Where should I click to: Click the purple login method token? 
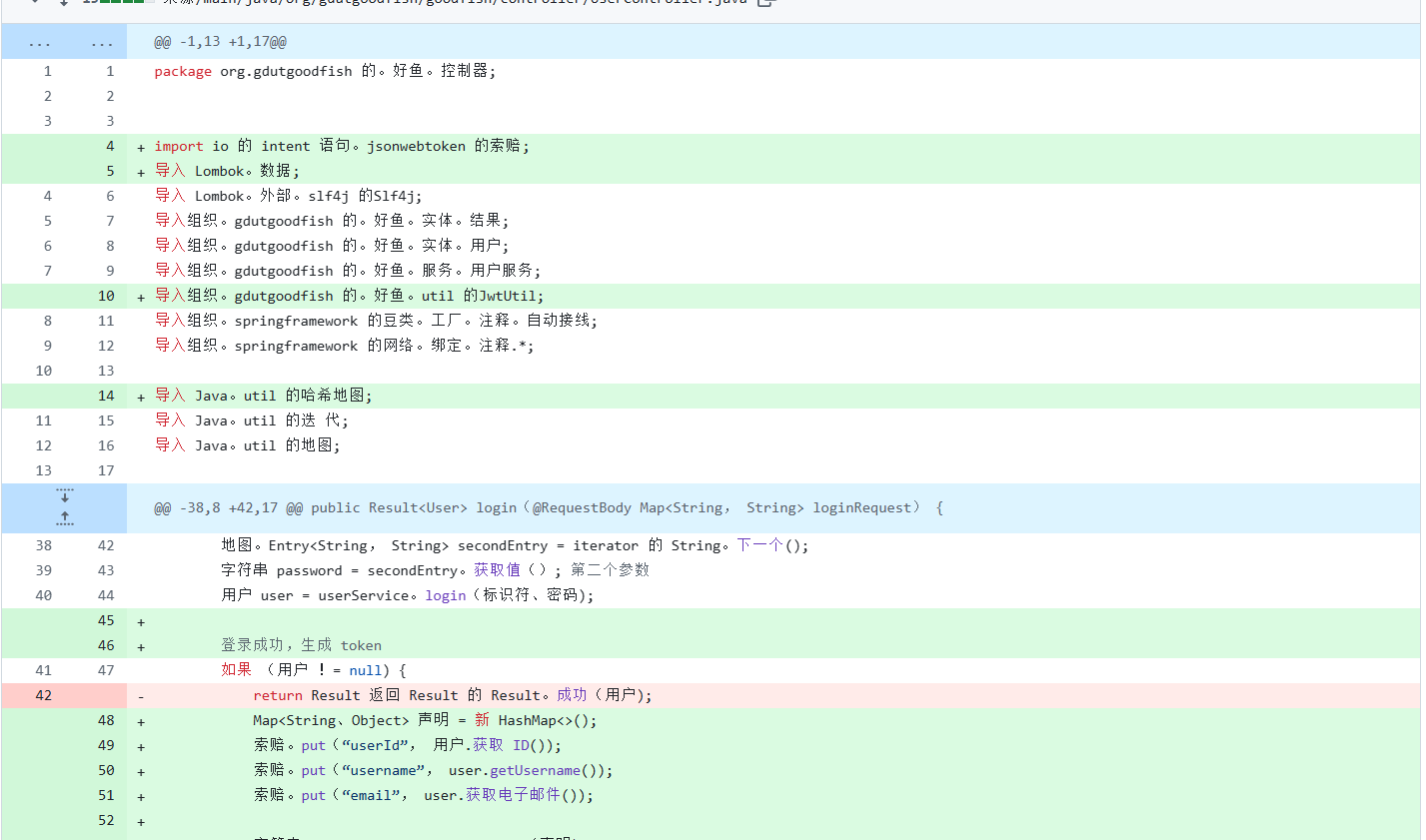click(x=446, y=595)
